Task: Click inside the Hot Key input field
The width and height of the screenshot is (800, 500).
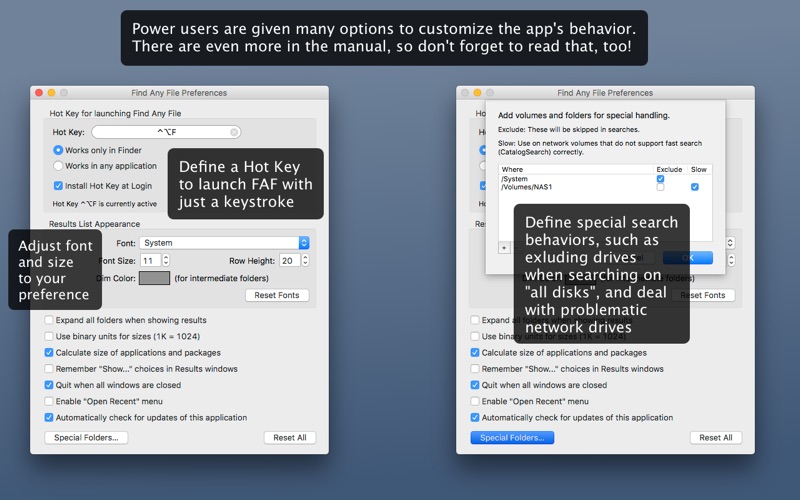Action: tap(160, 132)
